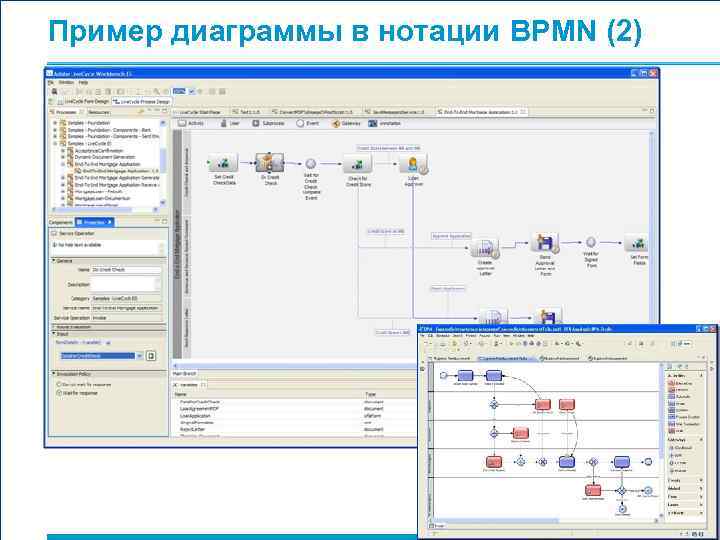Select first blue task in BPMN window top lane
720x540 pixels.
(465, 376)
